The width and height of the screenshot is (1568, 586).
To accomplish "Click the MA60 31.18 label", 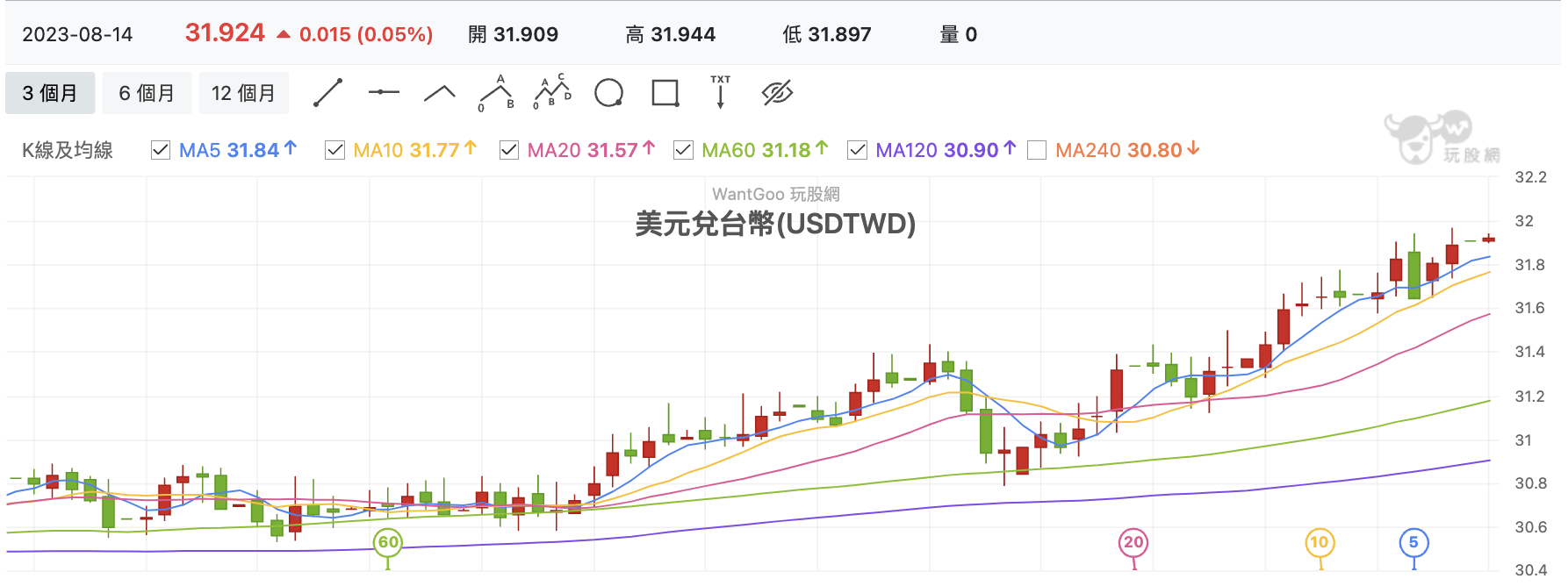I will coord(765,150).
